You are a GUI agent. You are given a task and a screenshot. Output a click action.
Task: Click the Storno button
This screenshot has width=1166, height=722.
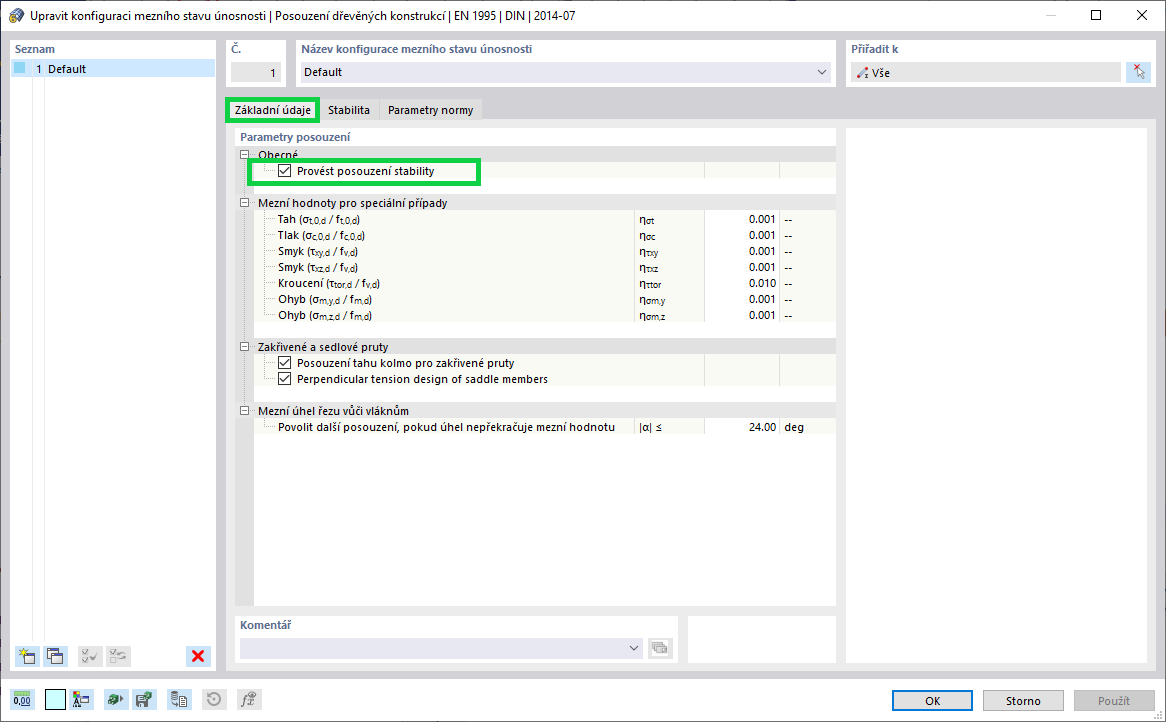1023,700
